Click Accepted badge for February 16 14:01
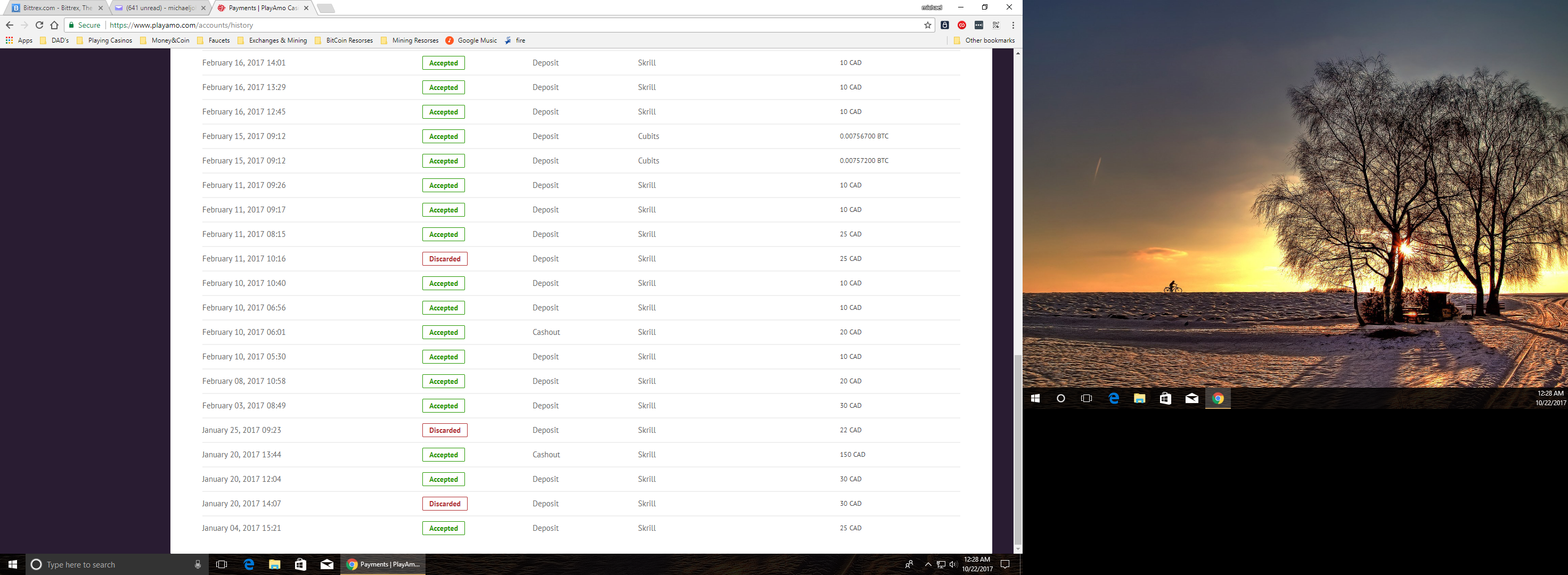1568x575 pixels. pos(444,63)
